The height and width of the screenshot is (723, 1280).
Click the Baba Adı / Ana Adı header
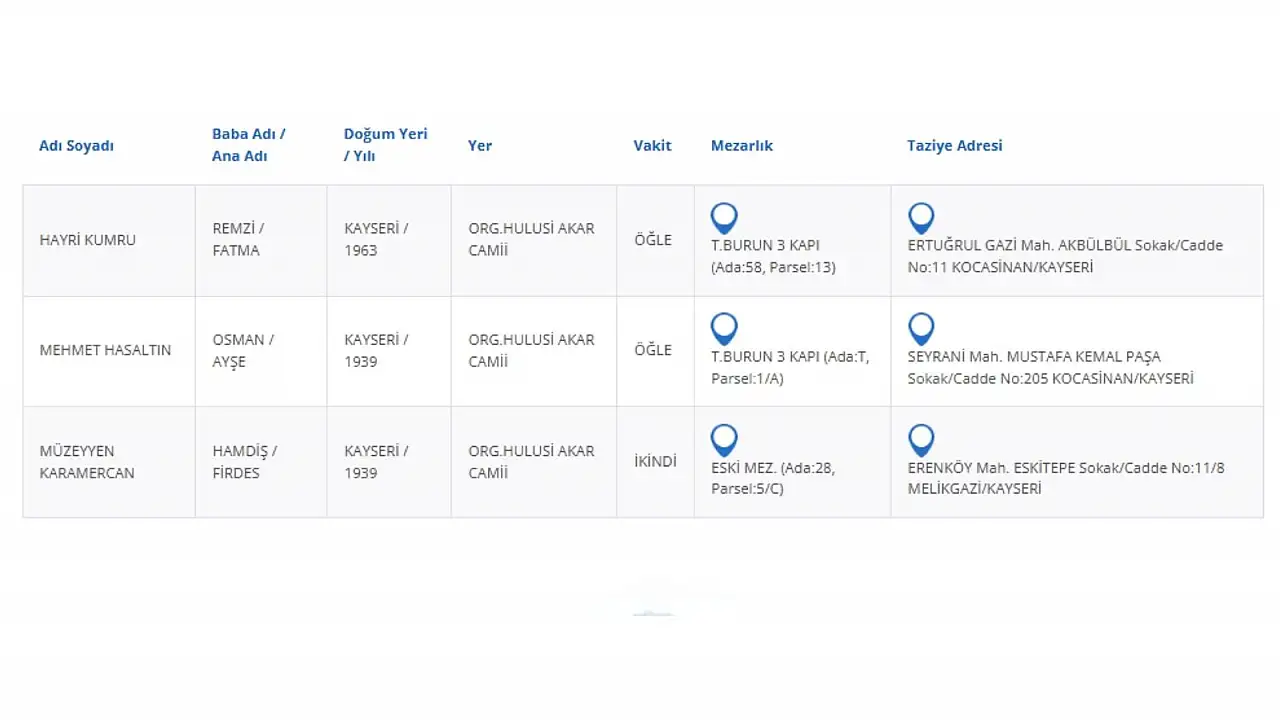[249, 144]
